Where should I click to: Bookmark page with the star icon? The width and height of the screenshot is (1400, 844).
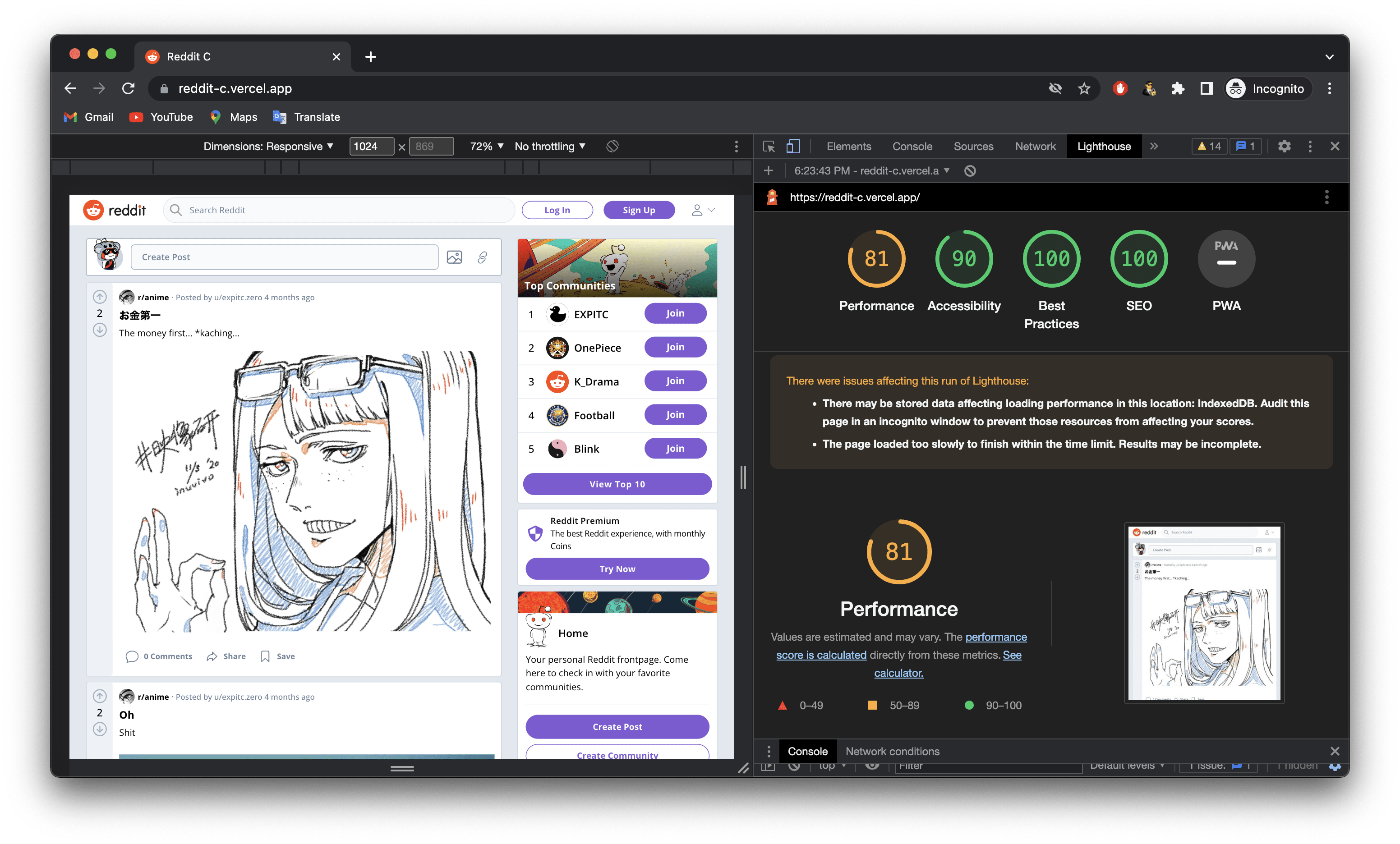click(x=1083, y=89)
